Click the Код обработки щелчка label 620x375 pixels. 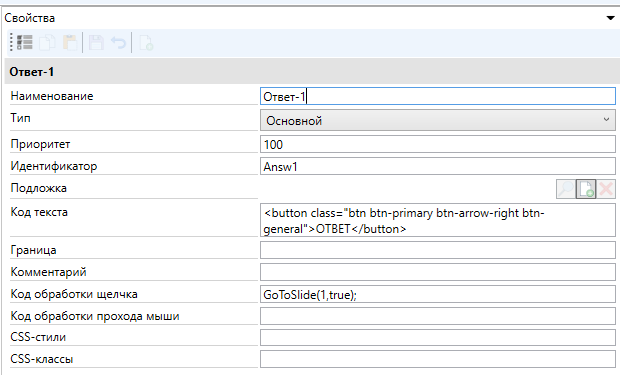coord(74,294)
